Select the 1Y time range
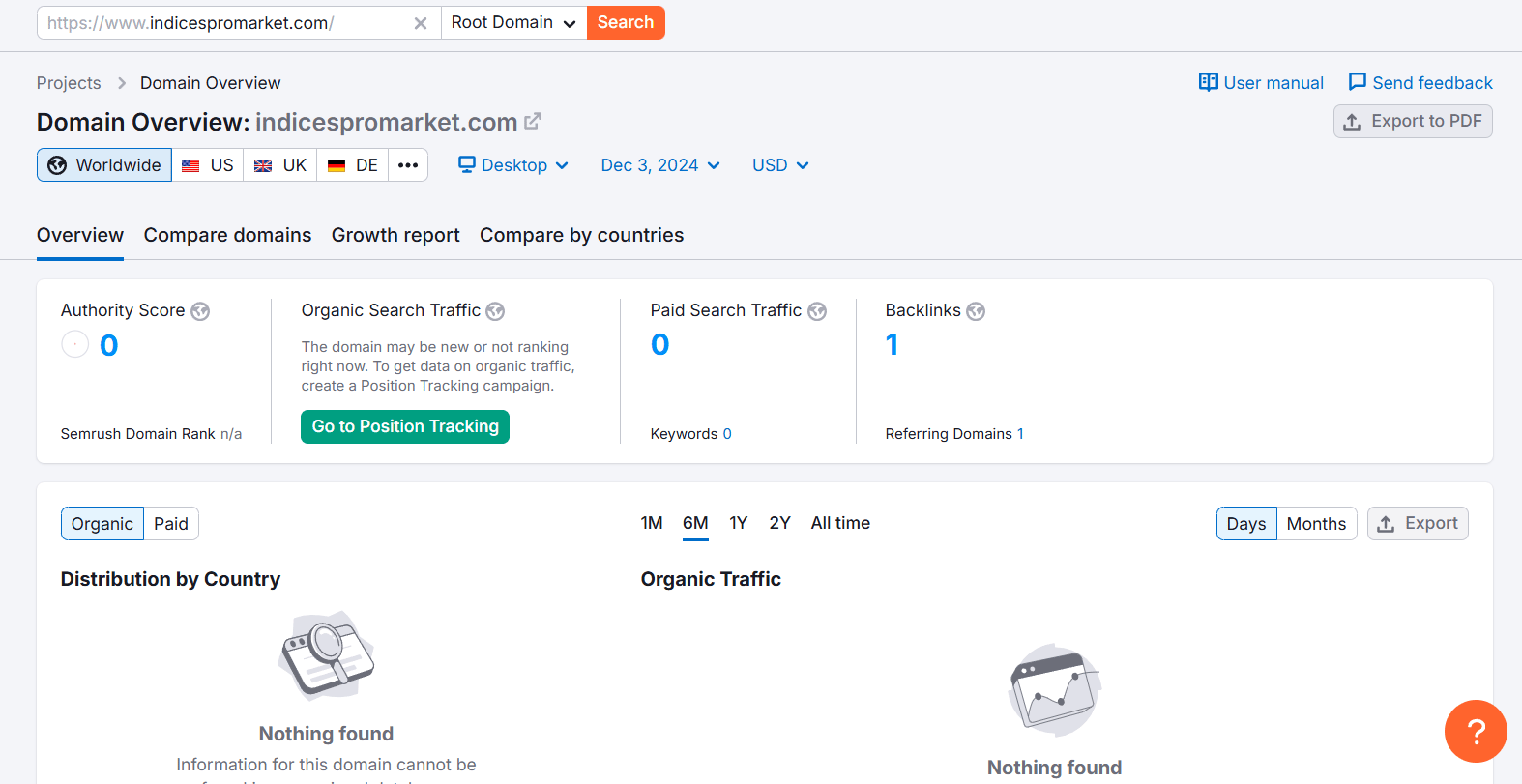Image resolution: width=1522 pixels, height=784 pixels. point(739,523)
